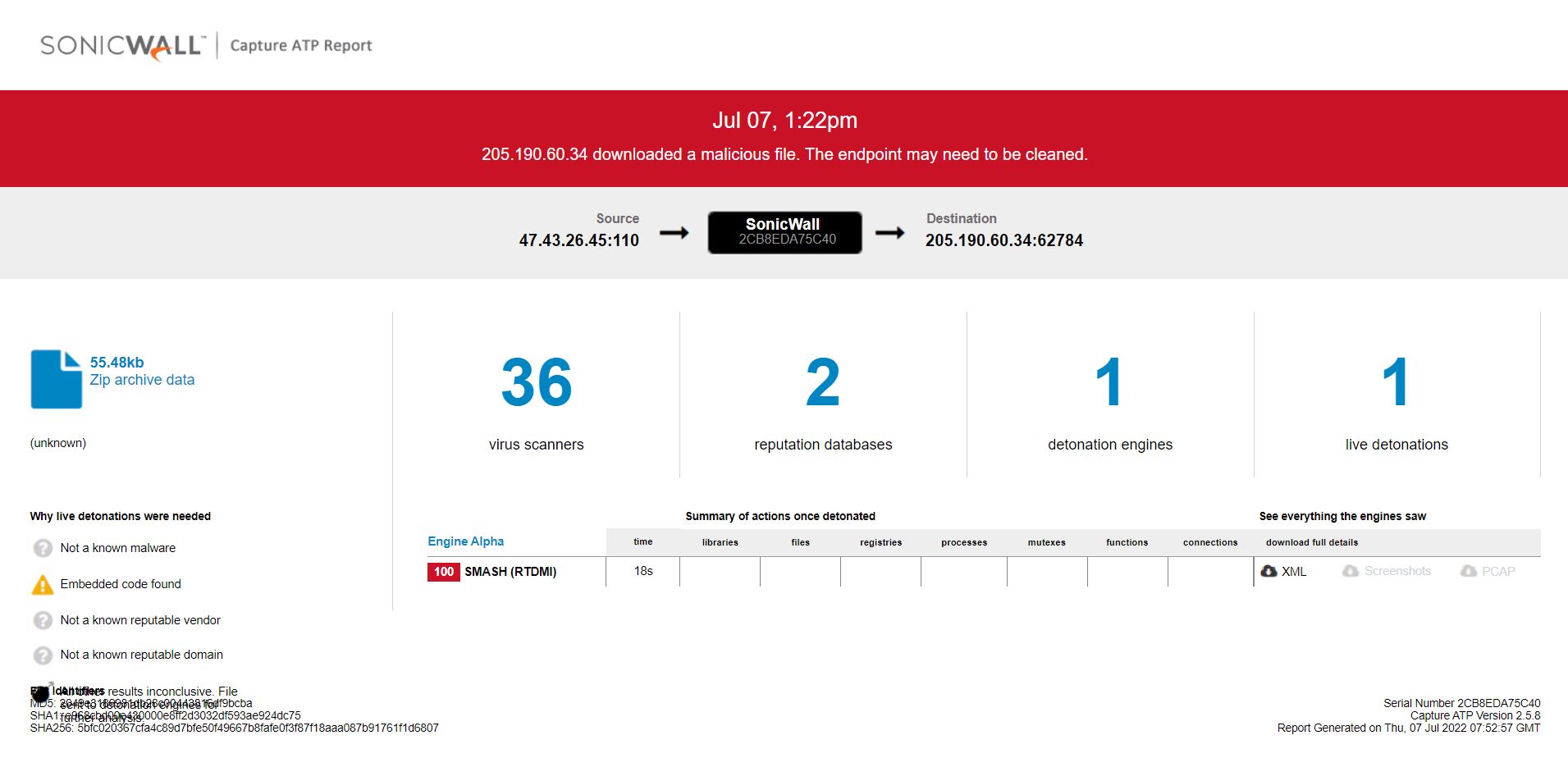
Task: Click the registries column header
Action: (x=881, y=542)
